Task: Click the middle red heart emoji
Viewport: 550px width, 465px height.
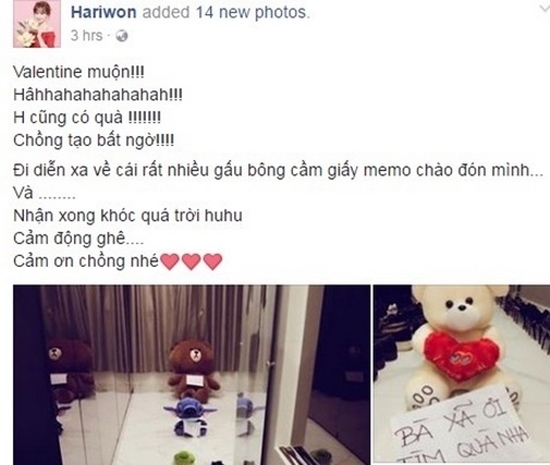Action: pyautogui.click(x=192, y=262)
